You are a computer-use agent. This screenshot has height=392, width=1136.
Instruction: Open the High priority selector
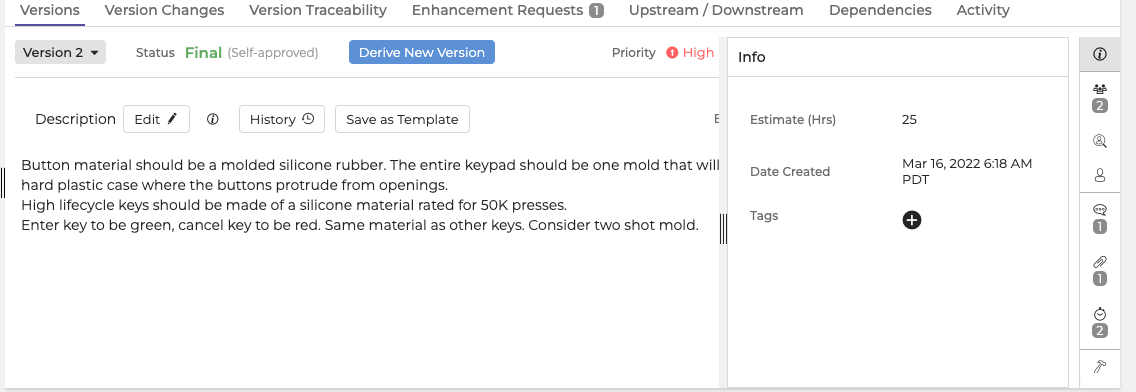tap(690, 52)
